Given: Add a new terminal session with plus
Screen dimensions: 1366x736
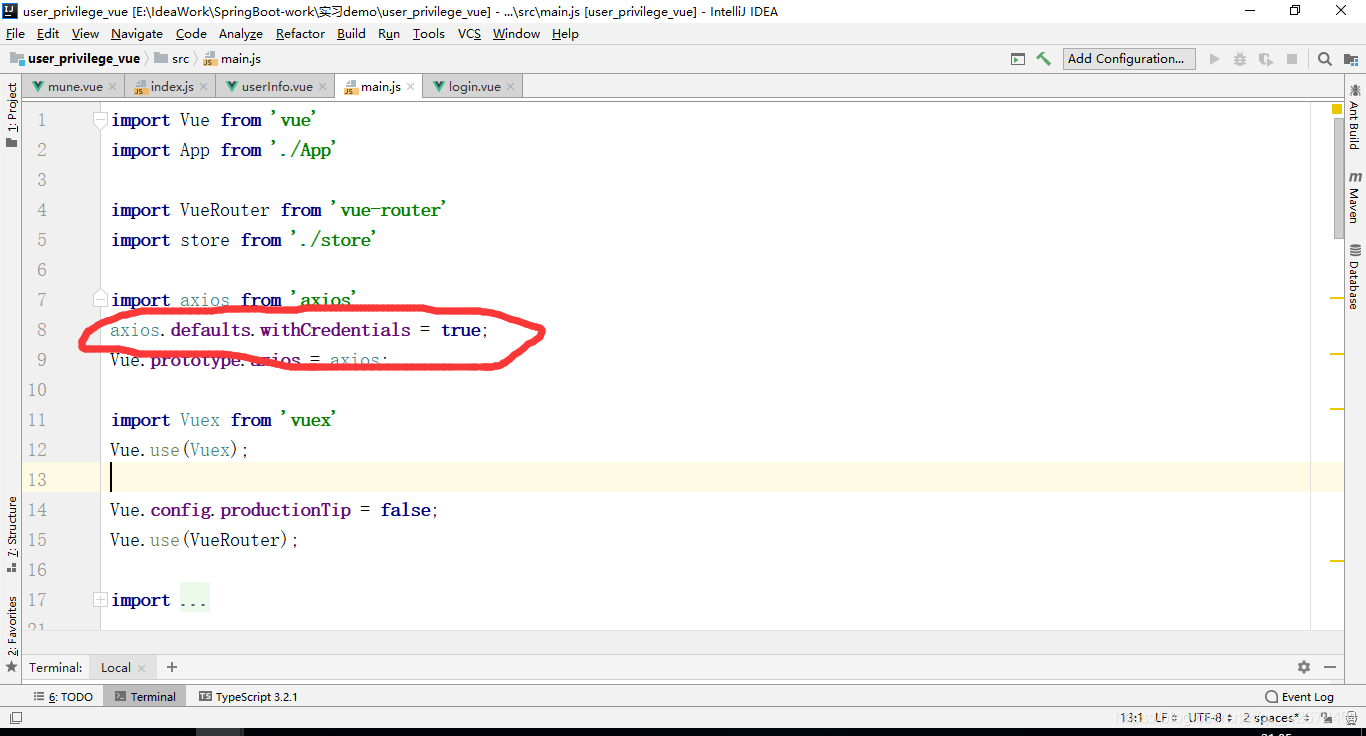Looking at the screenshot, I should point(172,667).
